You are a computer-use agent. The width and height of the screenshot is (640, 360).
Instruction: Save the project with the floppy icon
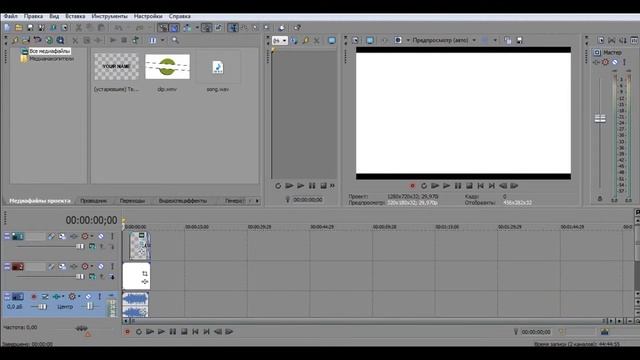[x=30, y=28]
